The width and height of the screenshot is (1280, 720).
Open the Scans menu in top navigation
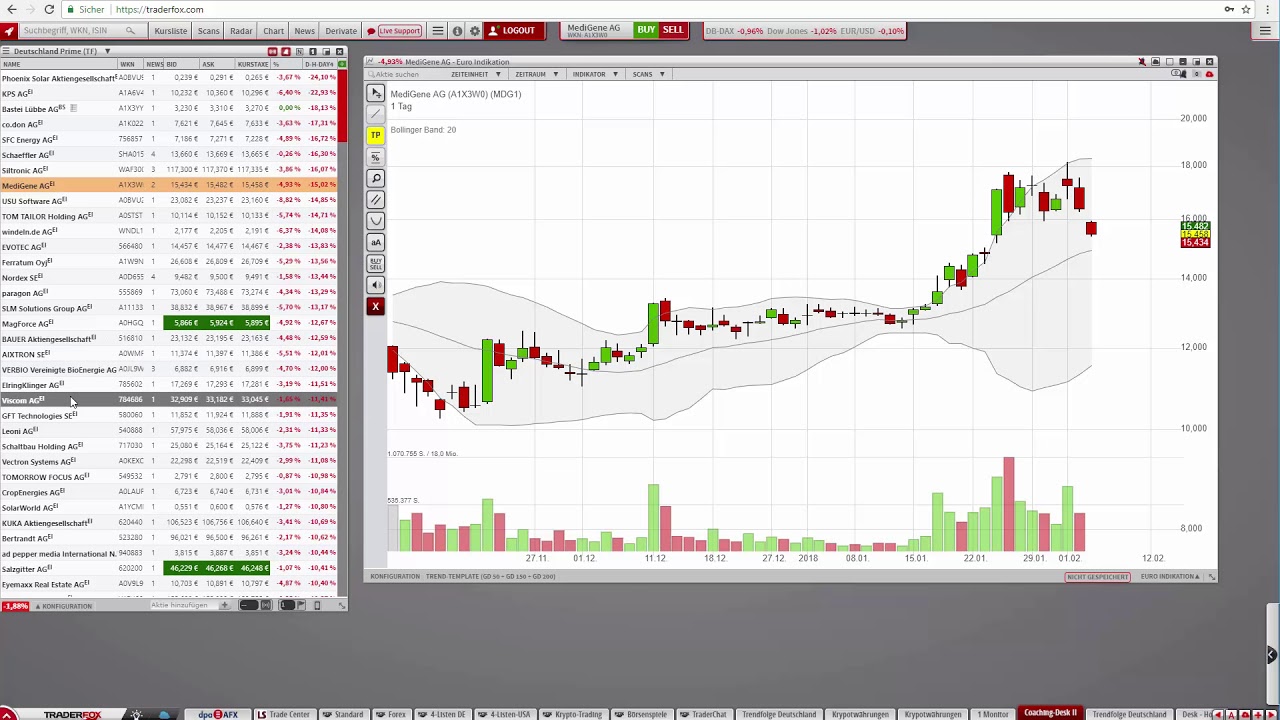(208, 31)
